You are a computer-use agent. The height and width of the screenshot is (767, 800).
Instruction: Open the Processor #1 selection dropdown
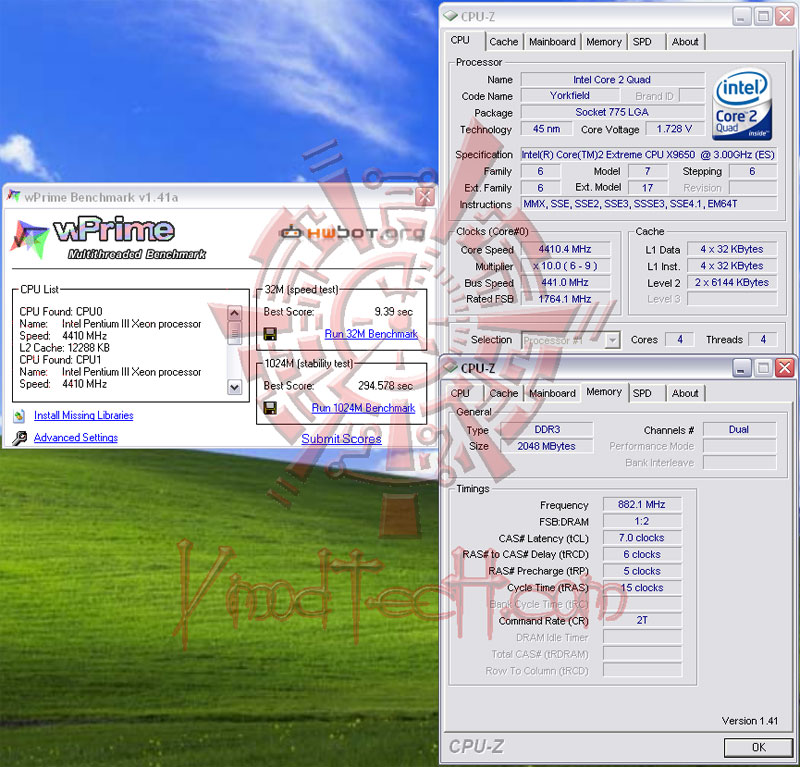click(612, 340)
